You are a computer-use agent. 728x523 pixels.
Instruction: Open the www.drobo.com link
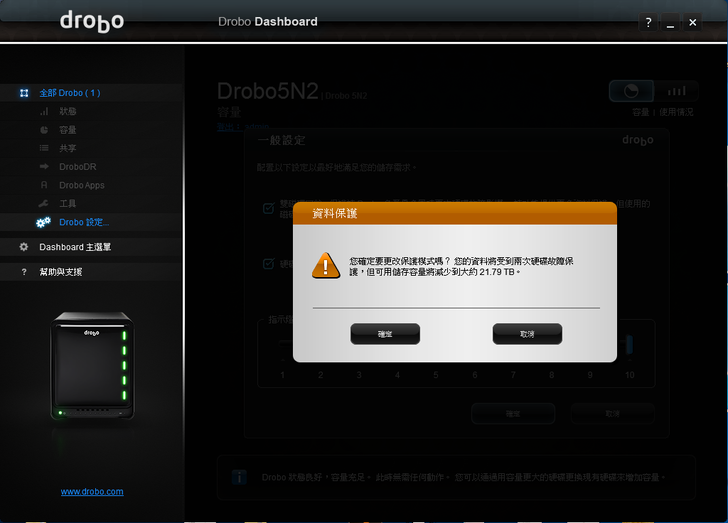(92, 491)
